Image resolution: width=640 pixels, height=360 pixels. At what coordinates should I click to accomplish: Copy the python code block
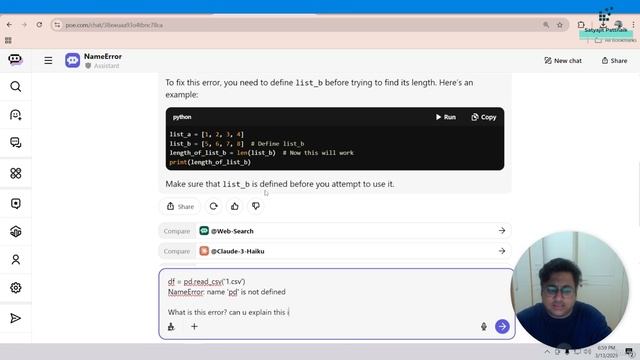click(x=484, y=117)
